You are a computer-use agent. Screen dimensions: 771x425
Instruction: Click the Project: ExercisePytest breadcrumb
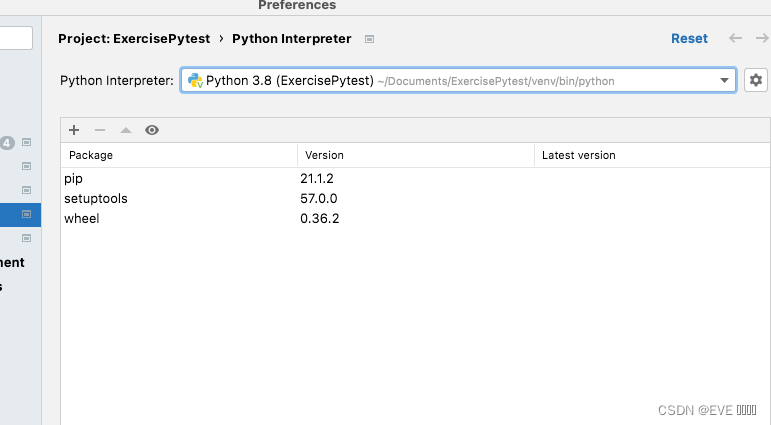point(134,38)
